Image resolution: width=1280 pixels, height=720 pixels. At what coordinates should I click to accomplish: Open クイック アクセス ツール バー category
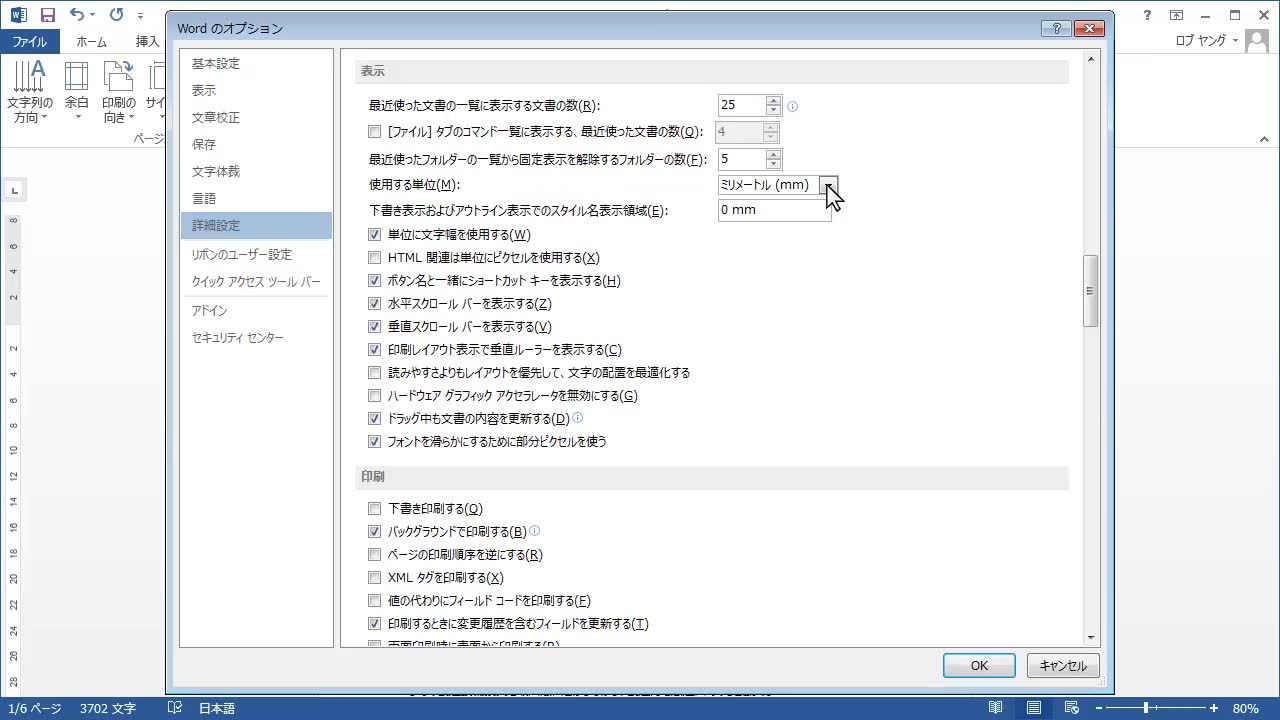[x=256, y=282]
